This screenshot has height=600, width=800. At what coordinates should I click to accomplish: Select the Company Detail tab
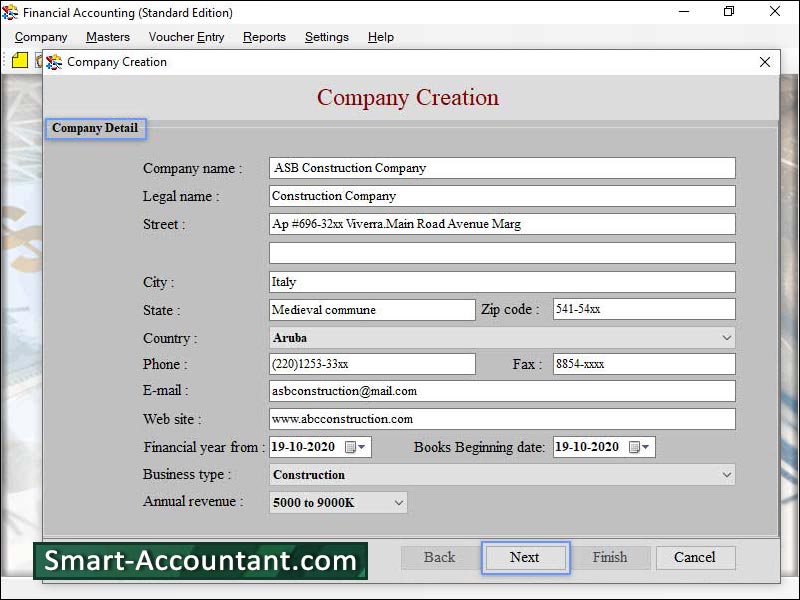(95, 128)
